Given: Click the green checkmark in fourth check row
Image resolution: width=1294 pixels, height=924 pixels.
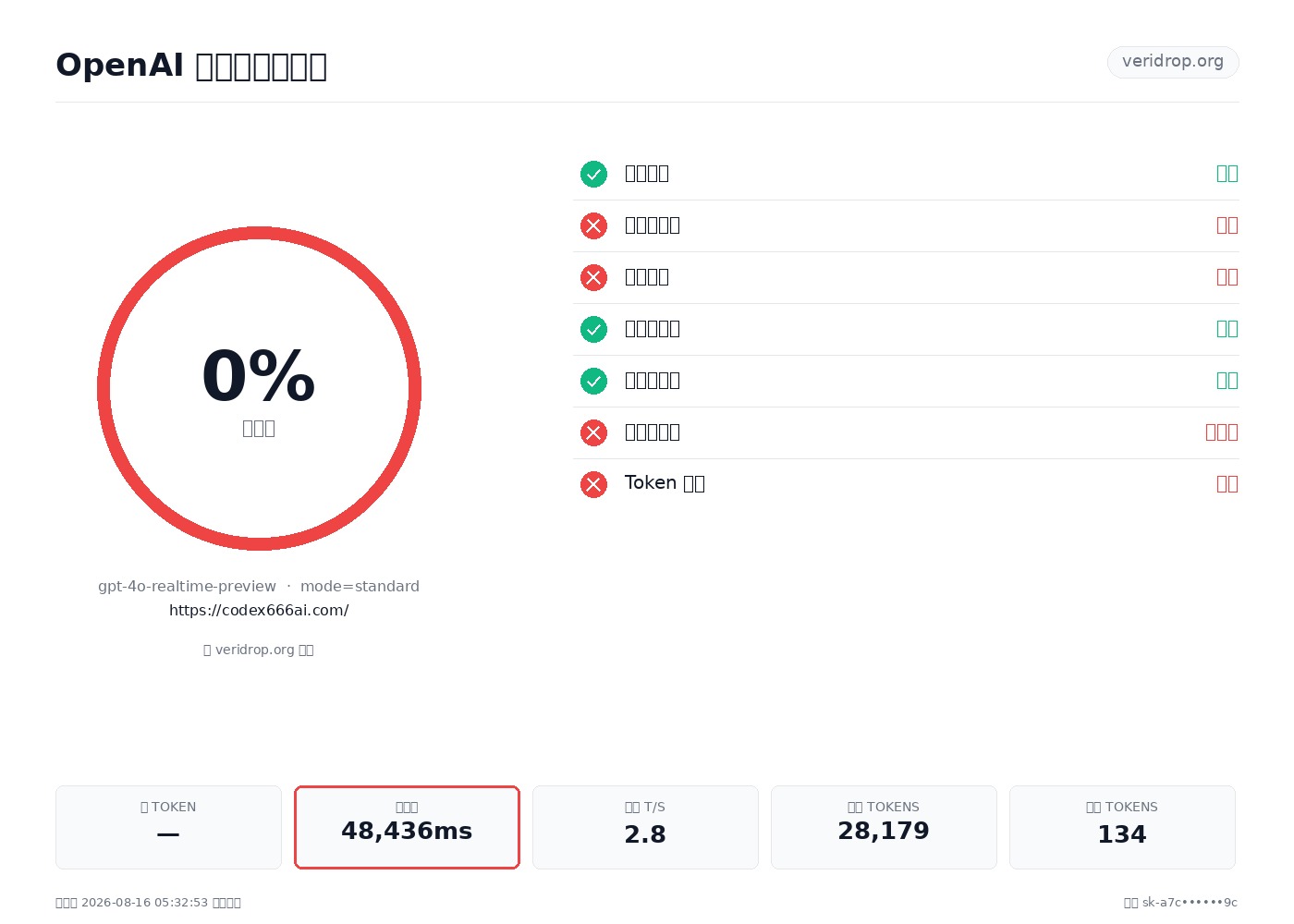Looking at the screenshot, I should (x=593, y=329).
